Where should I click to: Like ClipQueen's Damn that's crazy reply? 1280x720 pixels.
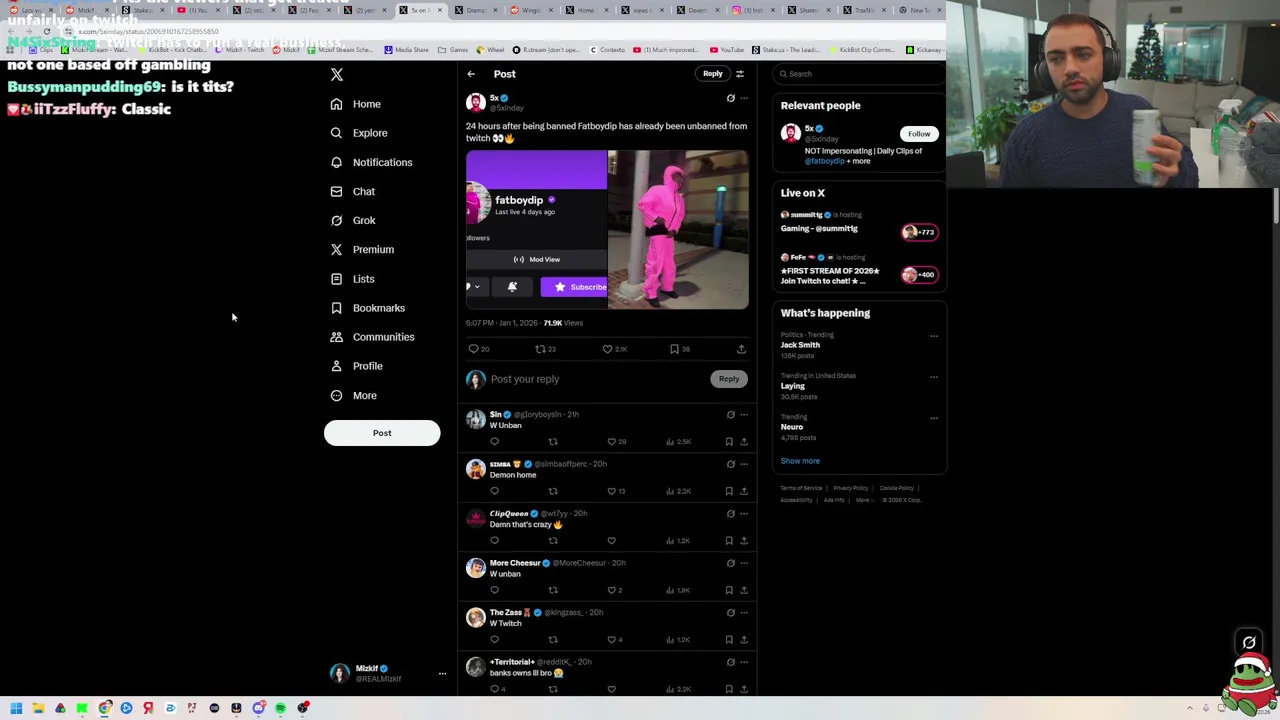(x=612, y=541)
